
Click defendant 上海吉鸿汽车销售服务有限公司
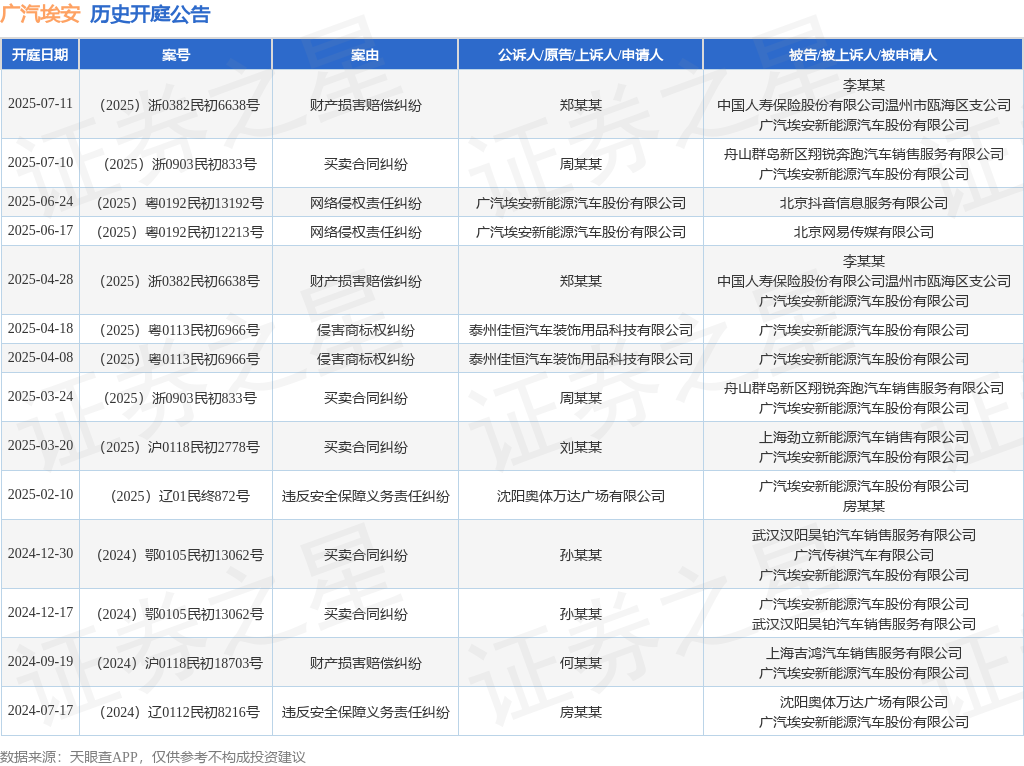(863, 654)
